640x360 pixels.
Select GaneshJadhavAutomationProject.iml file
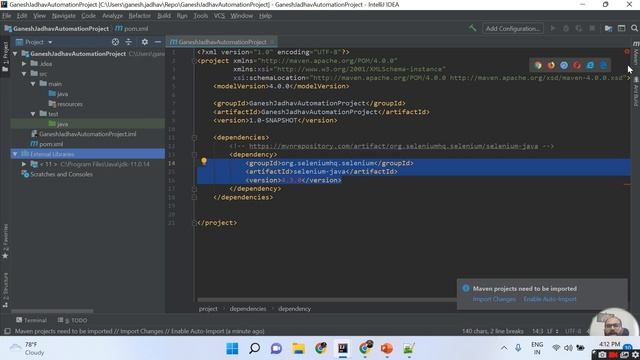pos(84,134)
